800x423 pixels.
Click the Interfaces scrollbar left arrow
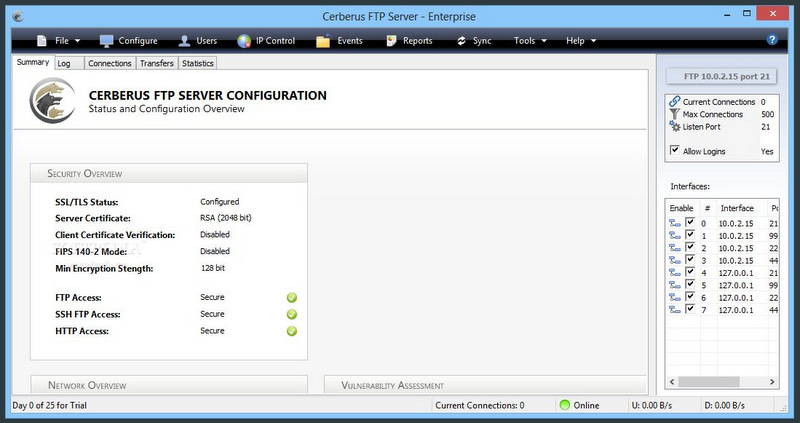(x=672, y=382)
